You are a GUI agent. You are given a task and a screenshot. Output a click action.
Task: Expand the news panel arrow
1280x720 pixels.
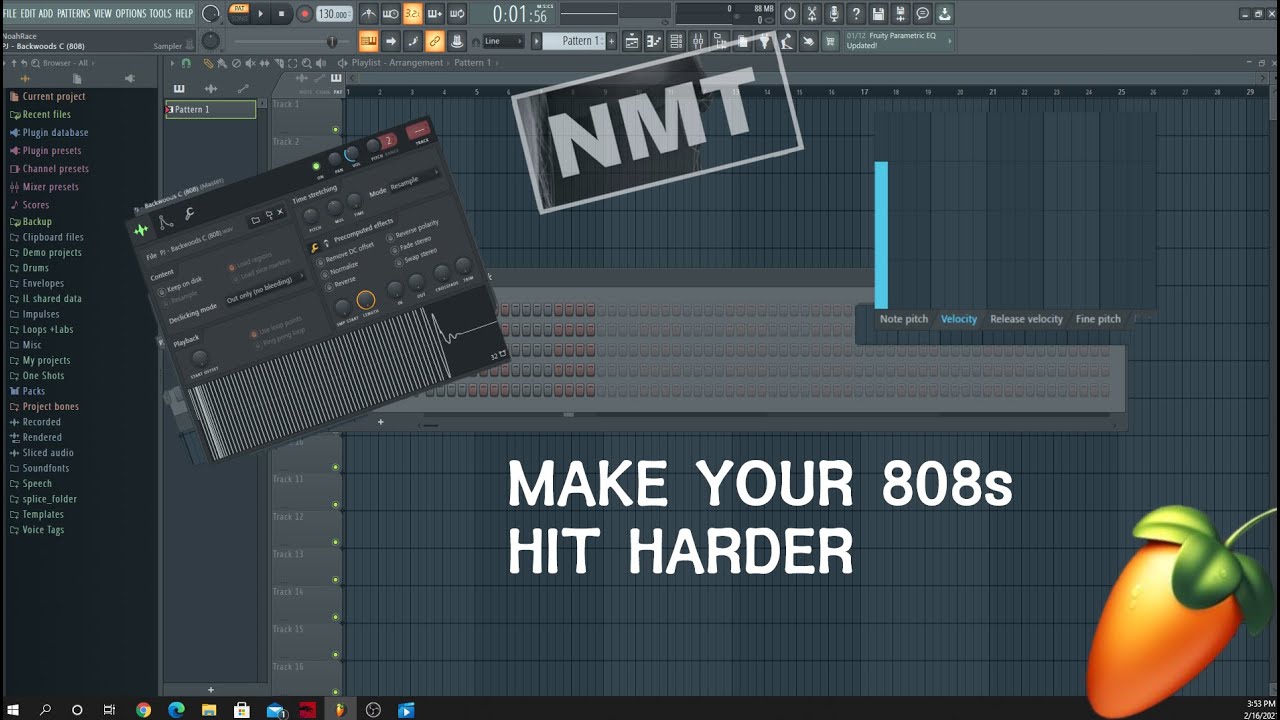click(949, 41)
